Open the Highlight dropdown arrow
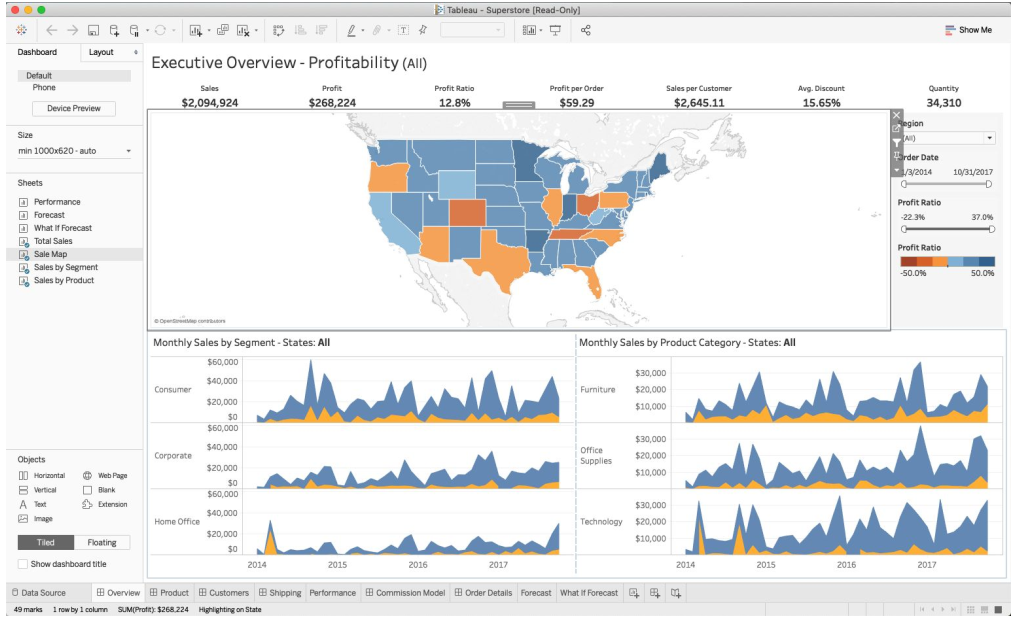The height and width of the screenshot is (626, 1026). (x=363, y=30)
